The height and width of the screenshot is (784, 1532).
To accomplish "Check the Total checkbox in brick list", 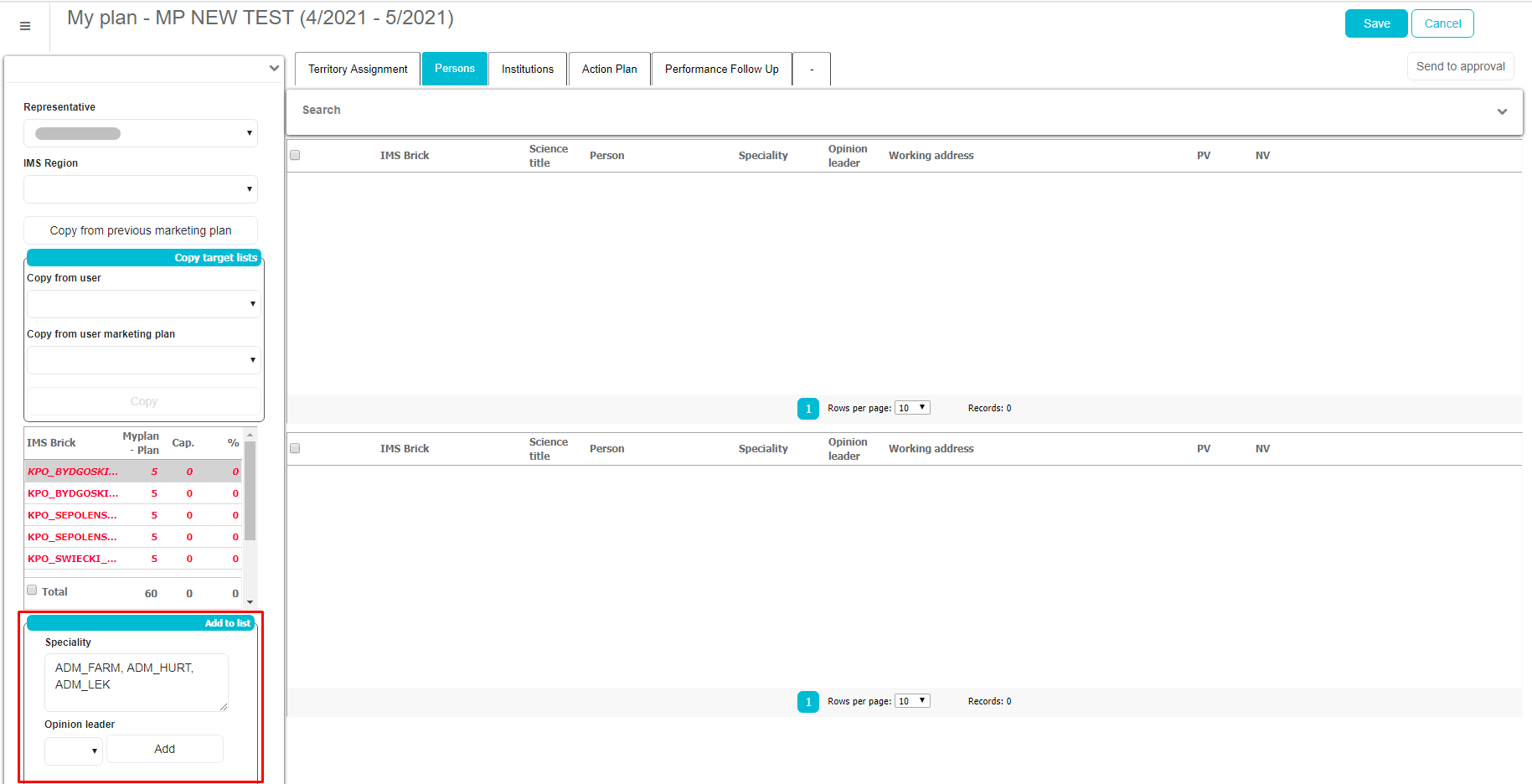I will tap(32, 590).
